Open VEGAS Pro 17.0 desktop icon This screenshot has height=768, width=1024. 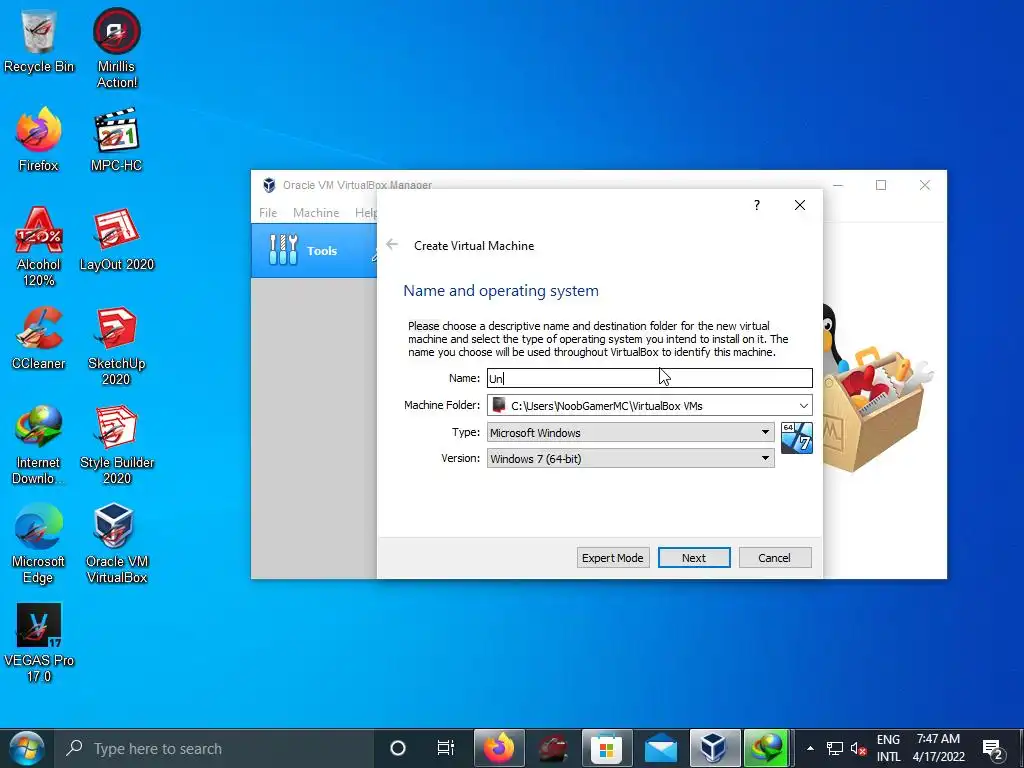coord(39,643)
